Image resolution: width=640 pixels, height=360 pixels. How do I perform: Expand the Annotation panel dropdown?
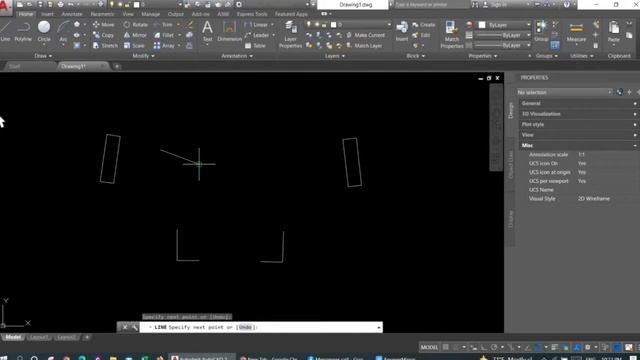[237, 56]
